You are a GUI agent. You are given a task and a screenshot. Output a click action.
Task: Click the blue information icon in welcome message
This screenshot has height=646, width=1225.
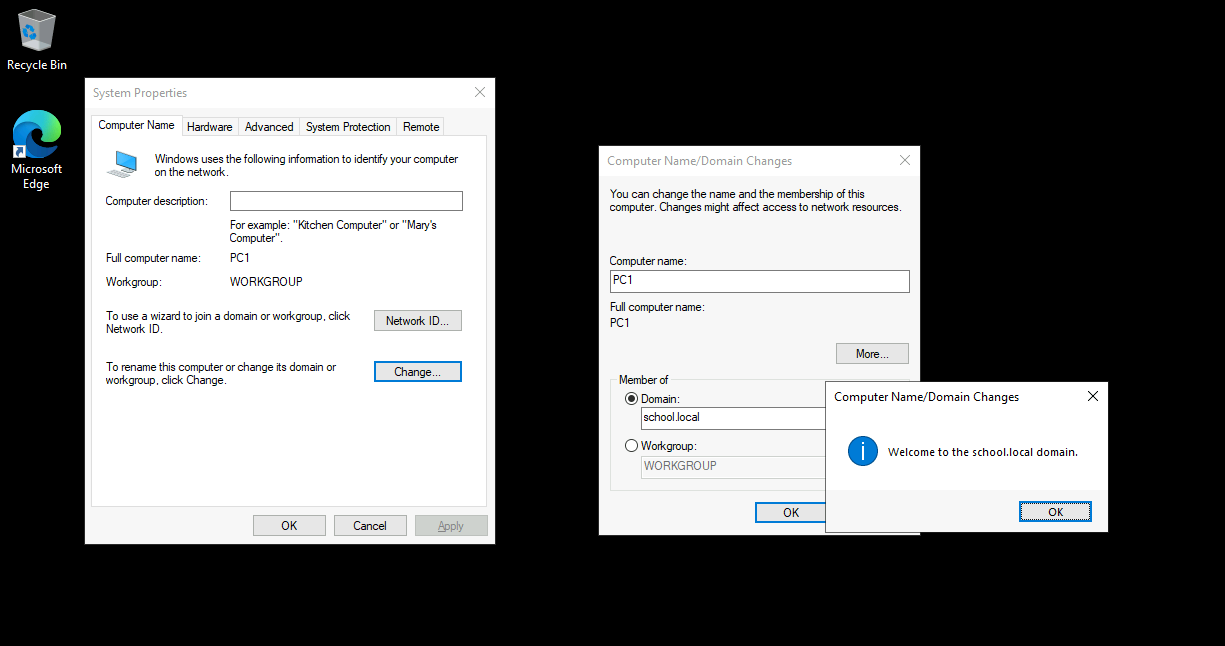point(862,451)
